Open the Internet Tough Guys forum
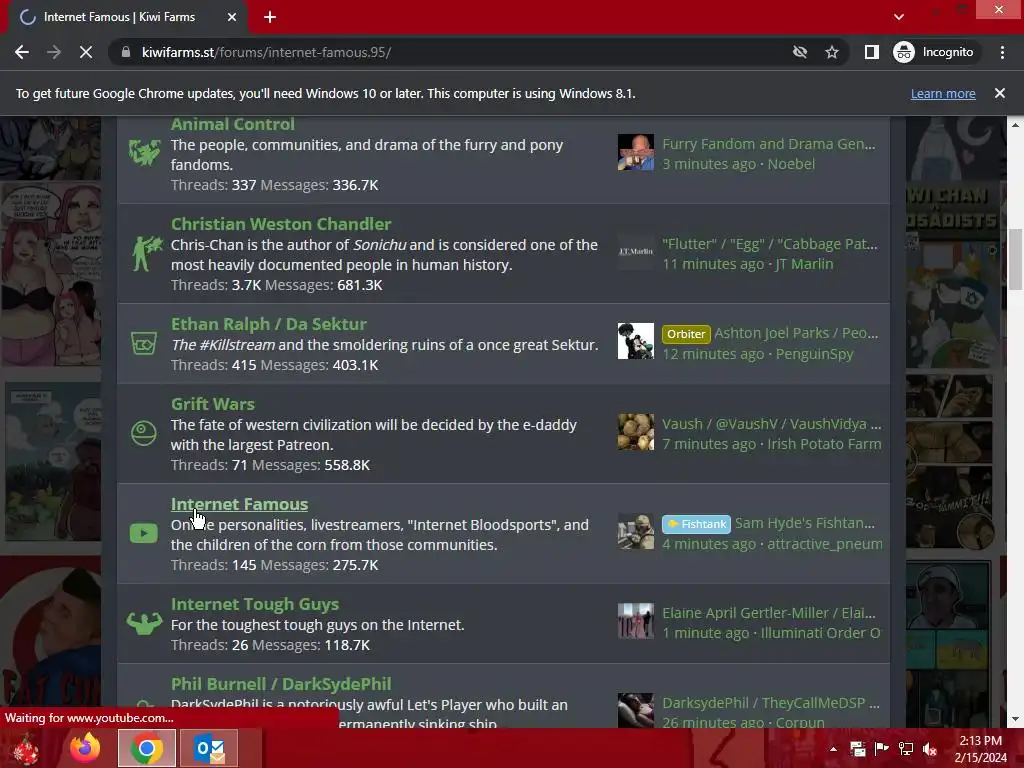This screenshot has height=768, width=1024. pos(255,604)
